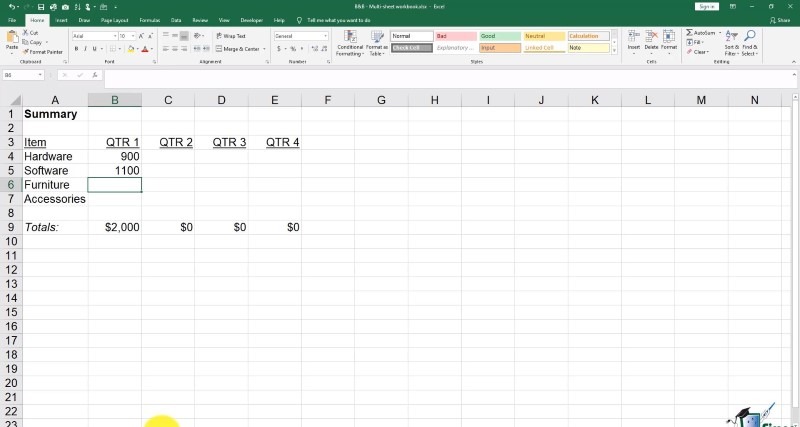
Task: Open the Page Layout tab
Action: pos(114,20)
